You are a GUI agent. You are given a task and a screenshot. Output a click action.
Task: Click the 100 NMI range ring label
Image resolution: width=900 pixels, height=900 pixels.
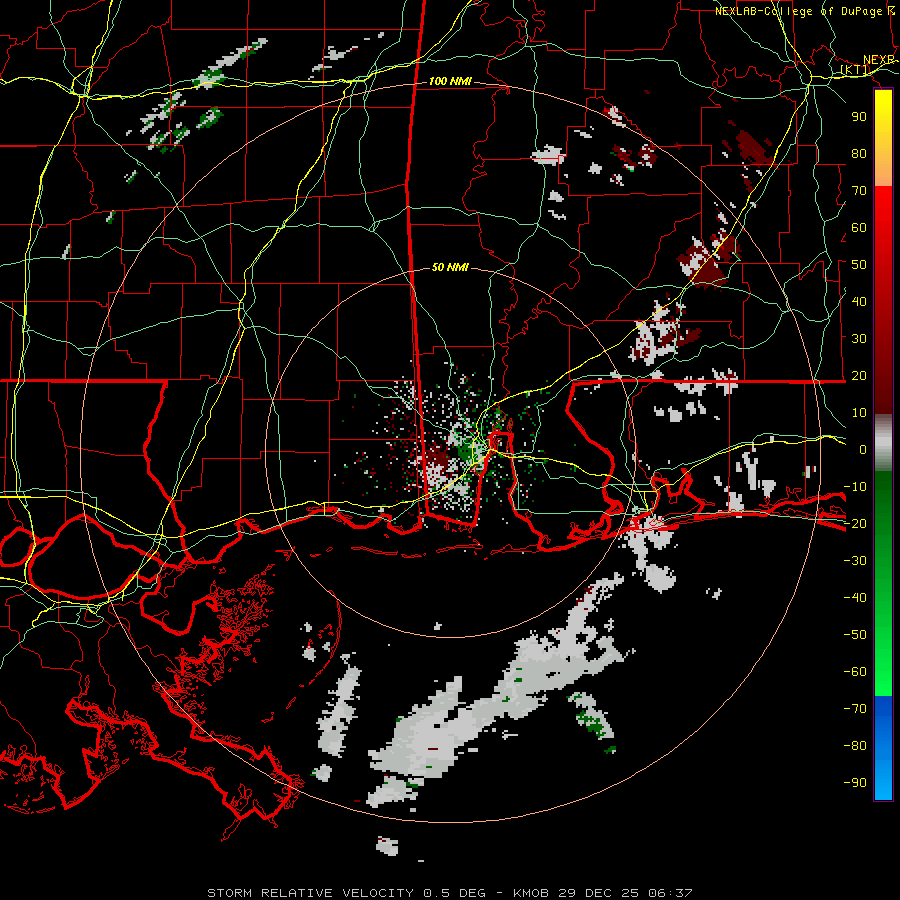click(x=450, y=82)
